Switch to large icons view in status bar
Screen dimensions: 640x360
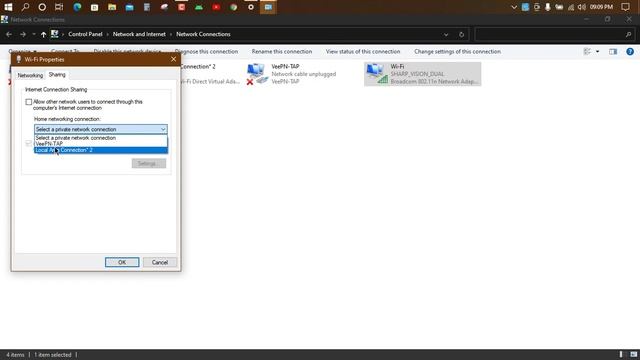coord(633,355)
